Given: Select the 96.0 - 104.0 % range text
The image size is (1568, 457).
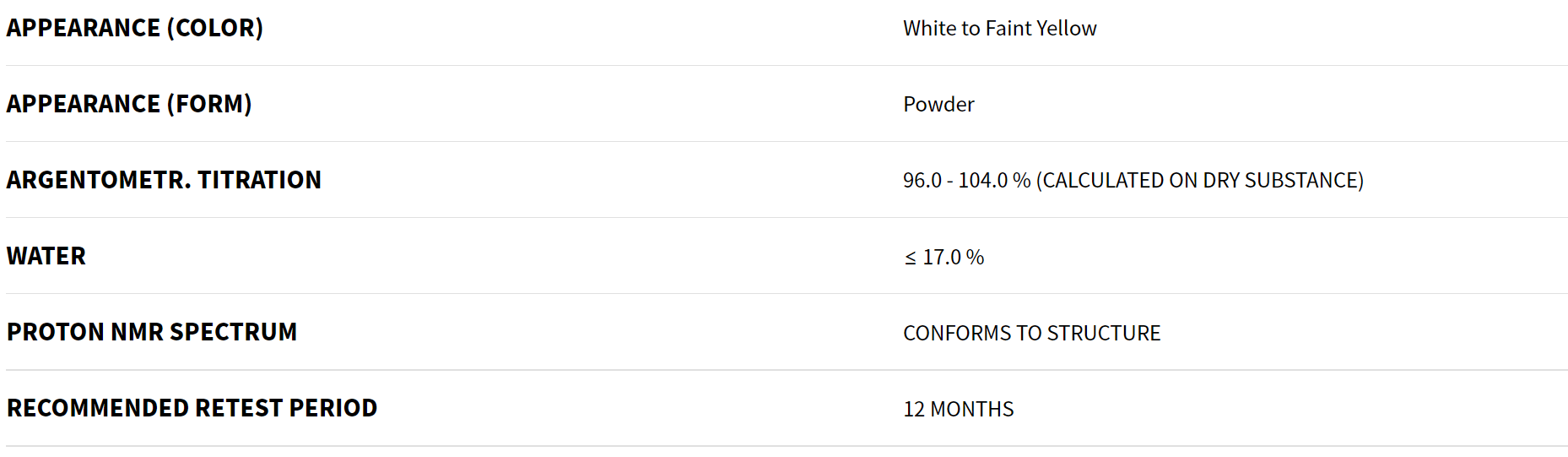Looking at the screenshot, I should pyautogui.click(x=967, y=181).
